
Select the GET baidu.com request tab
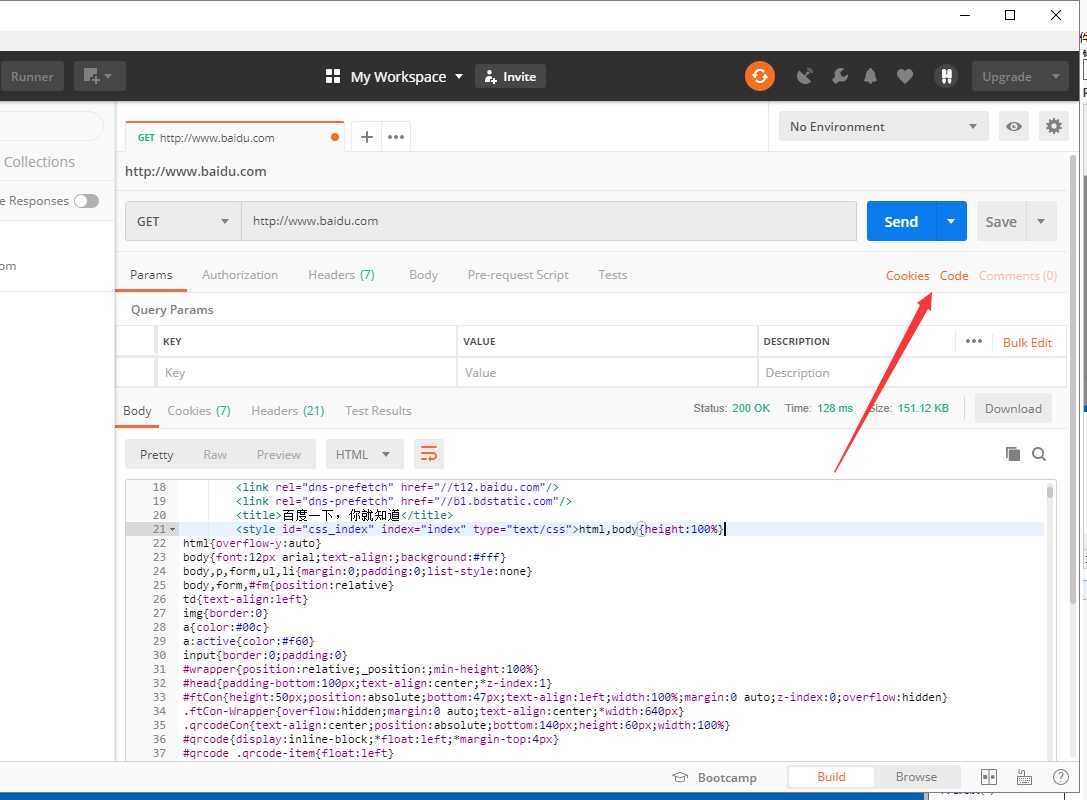(x=234, y=137)
